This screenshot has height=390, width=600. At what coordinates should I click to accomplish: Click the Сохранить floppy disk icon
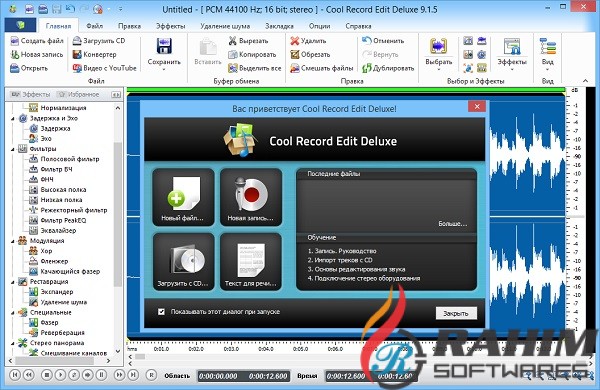(x=164, y=46)
